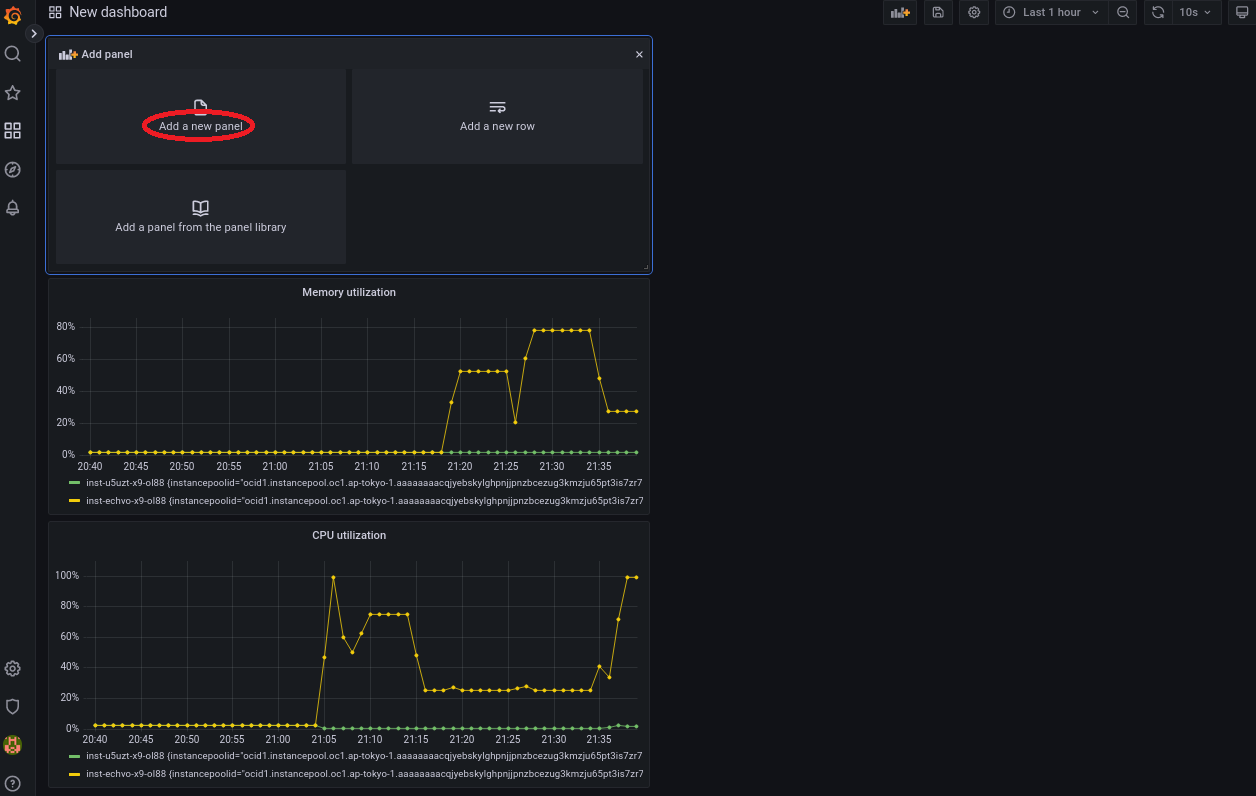Open the Explore compass icon
Viewport: 1256px width, 796px height.
13,170
